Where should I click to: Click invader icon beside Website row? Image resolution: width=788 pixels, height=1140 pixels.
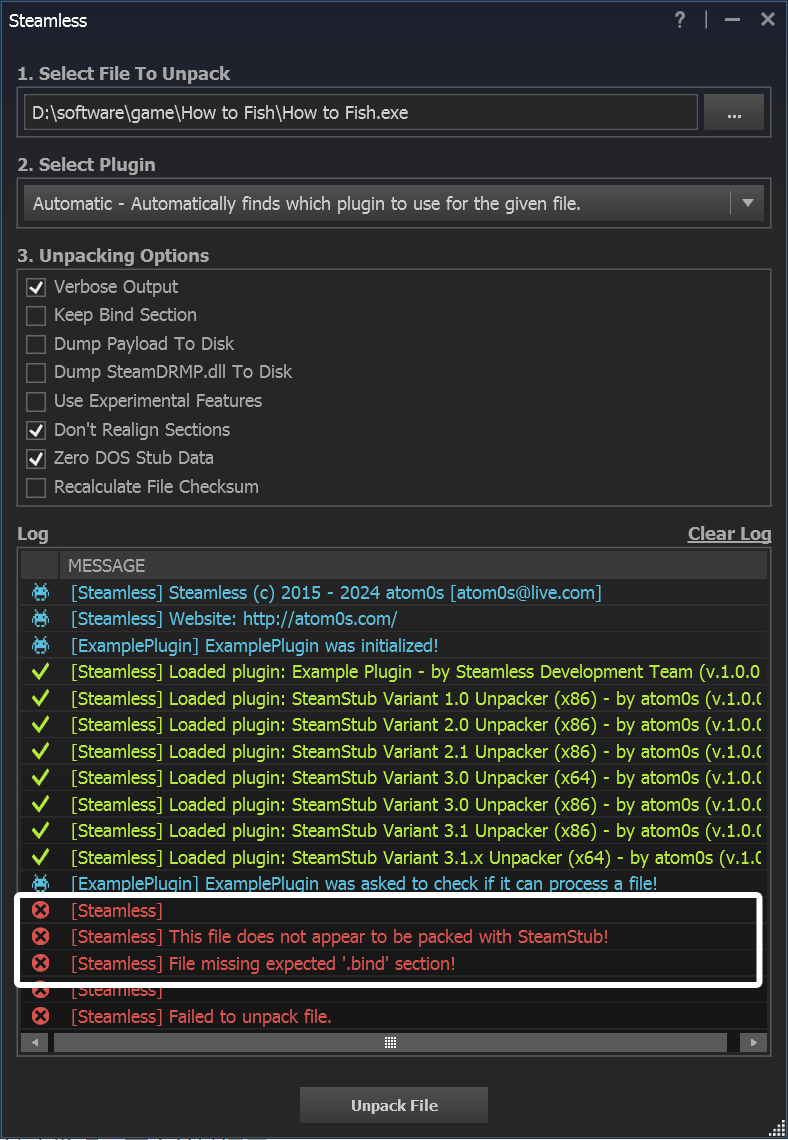pyautogui.click(x=41, y=619)
